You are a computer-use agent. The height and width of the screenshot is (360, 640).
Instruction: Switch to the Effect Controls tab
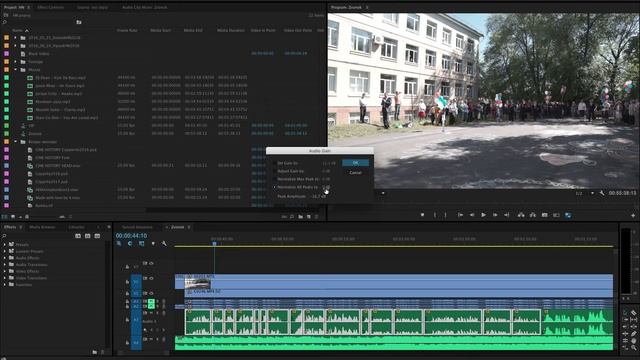tap(50, 7)
